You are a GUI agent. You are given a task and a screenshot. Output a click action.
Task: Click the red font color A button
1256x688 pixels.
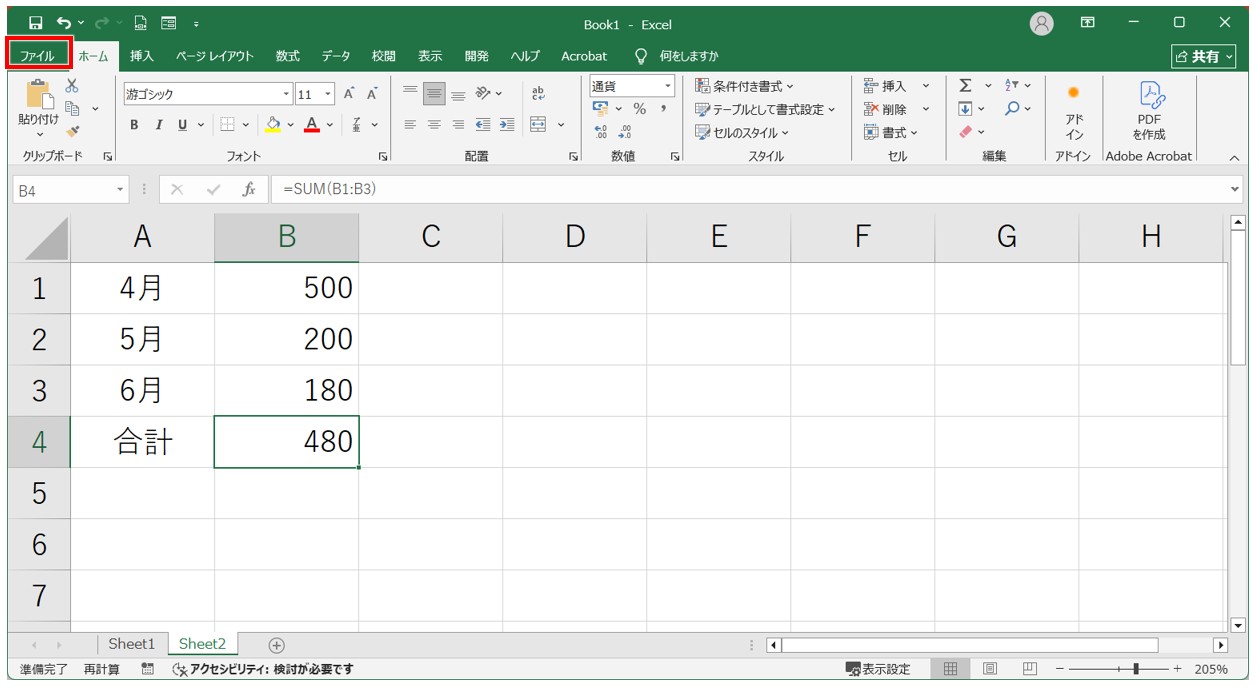point(312,125)
